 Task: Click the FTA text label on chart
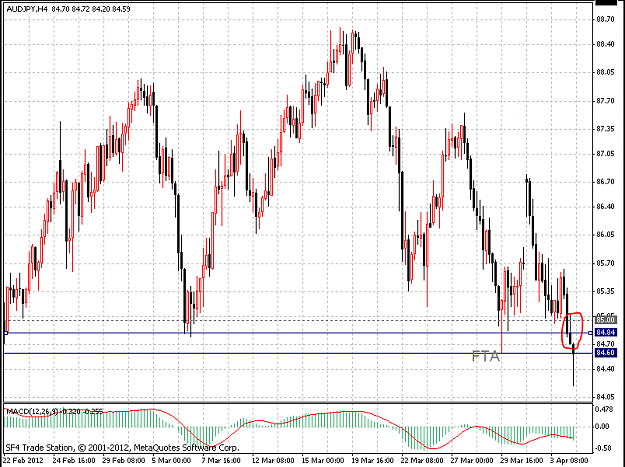coord(485,356)
